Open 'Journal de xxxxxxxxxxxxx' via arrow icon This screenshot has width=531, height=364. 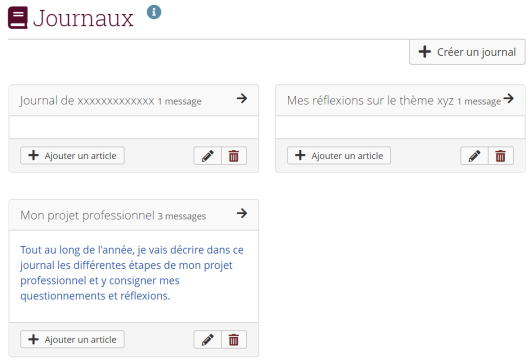[x=242, y=99]
